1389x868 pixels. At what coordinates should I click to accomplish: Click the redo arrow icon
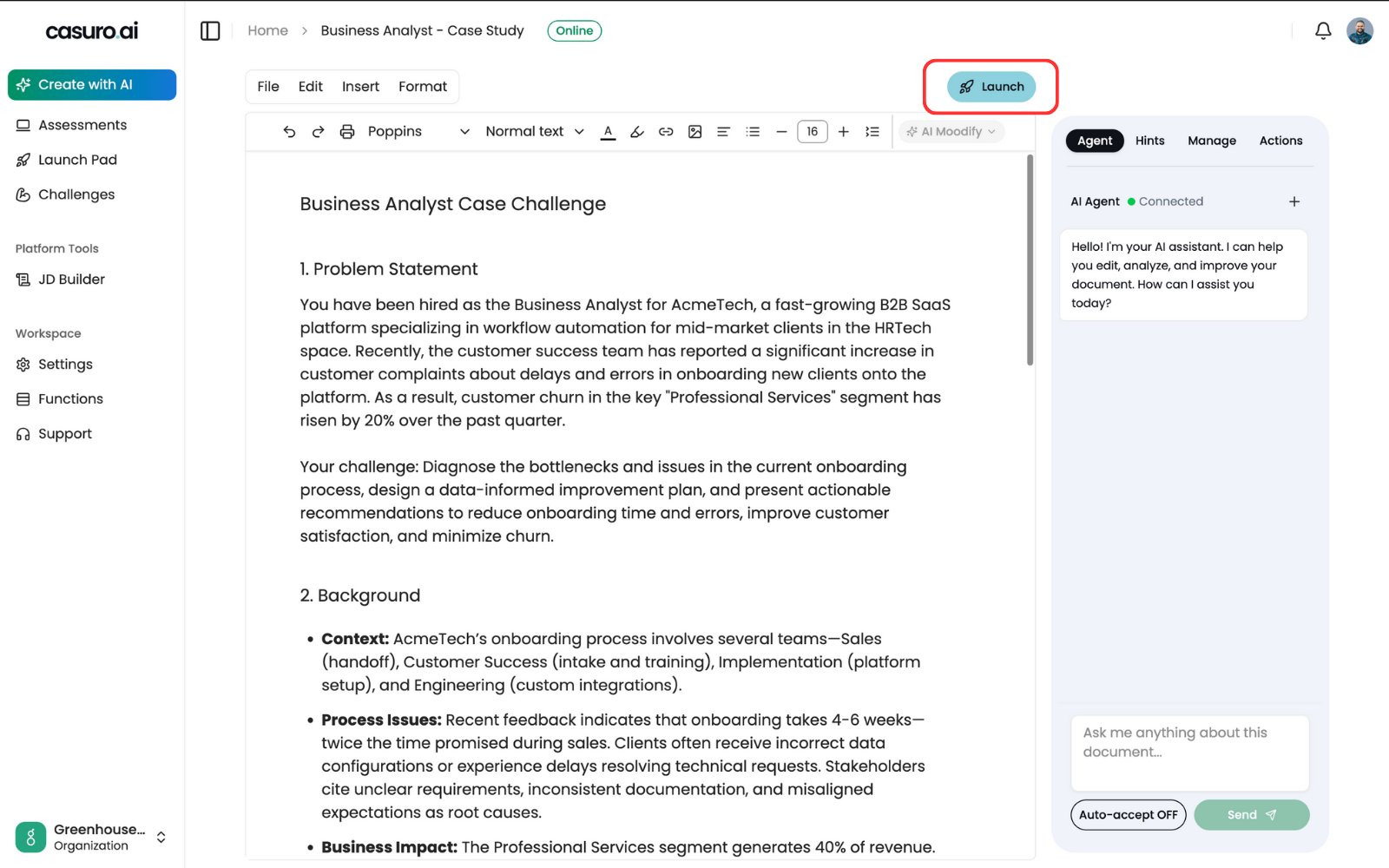[319, 132]
